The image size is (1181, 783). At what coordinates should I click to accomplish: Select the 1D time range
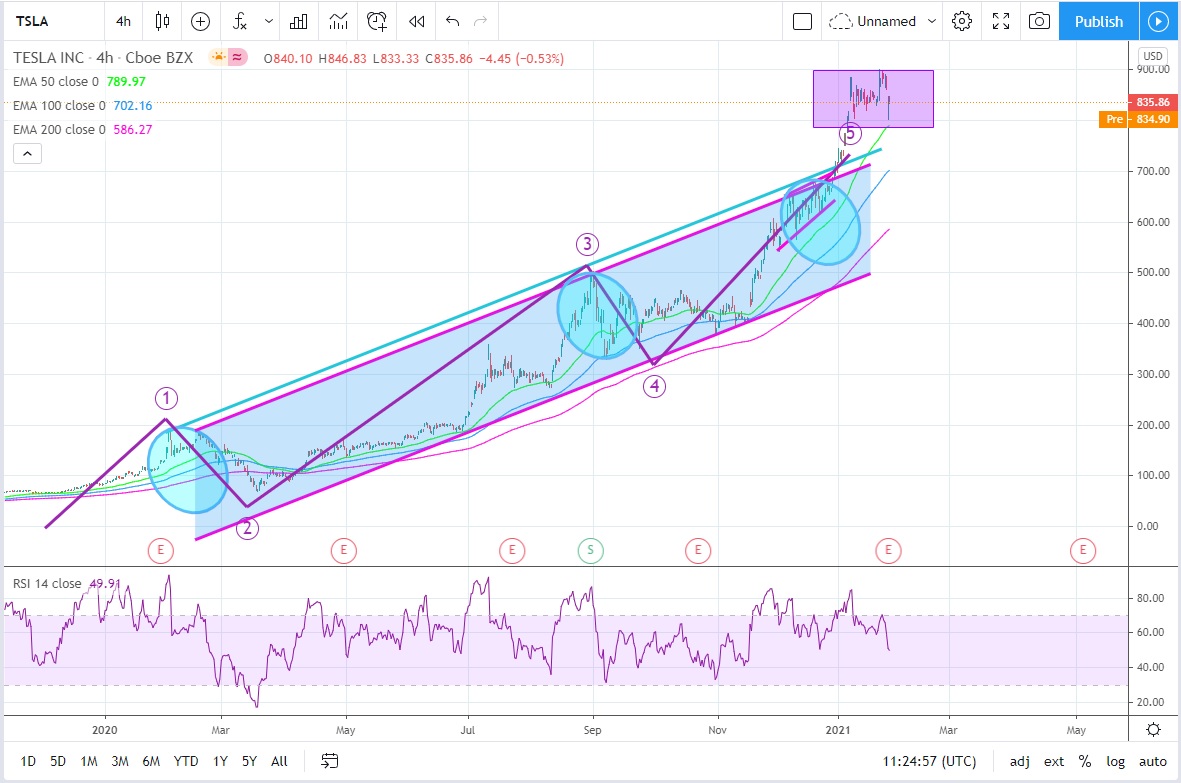click(x=28, y=761)
